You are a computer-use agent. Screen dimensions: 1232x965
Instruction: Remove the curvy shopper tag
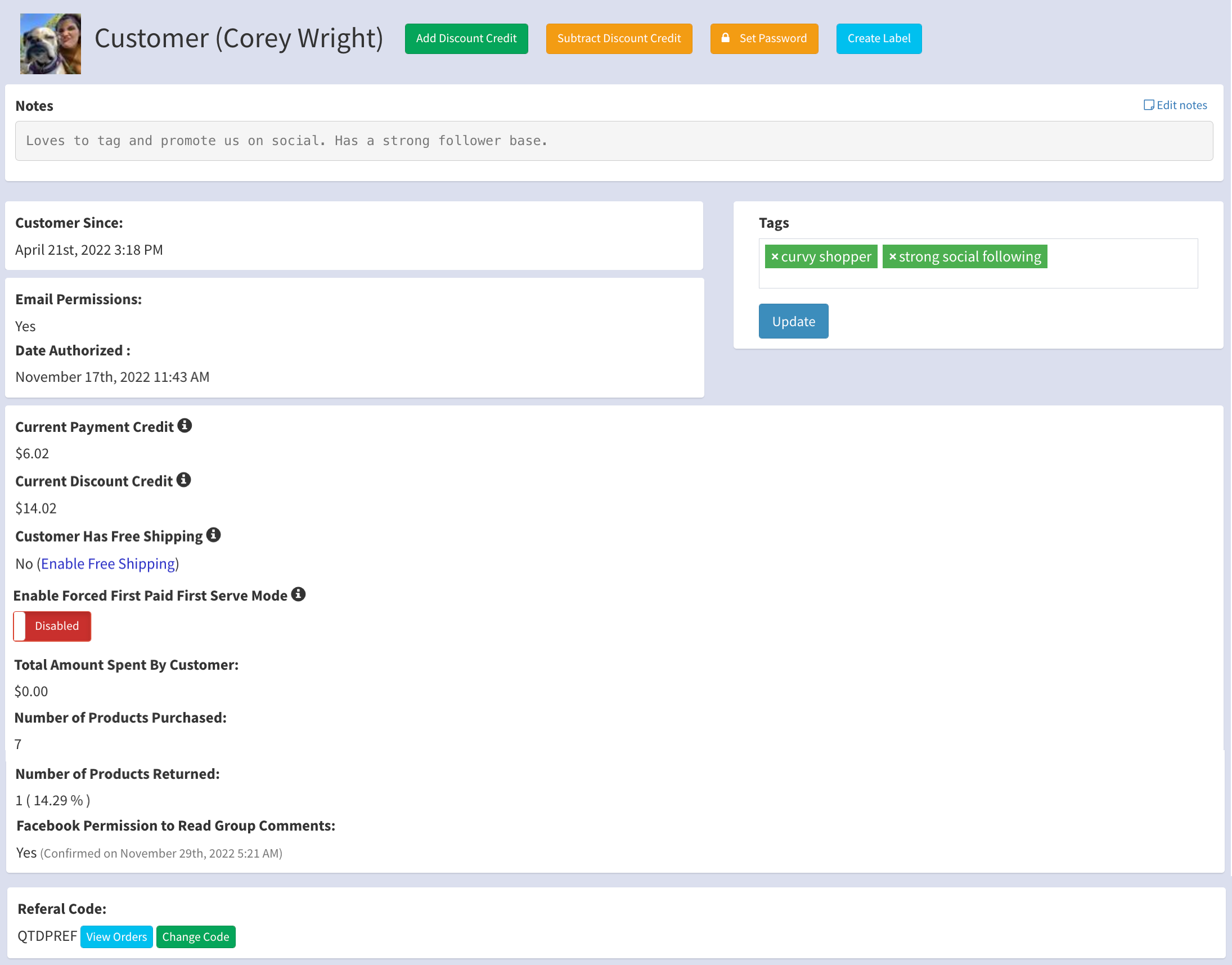click(x=774, y=256)
